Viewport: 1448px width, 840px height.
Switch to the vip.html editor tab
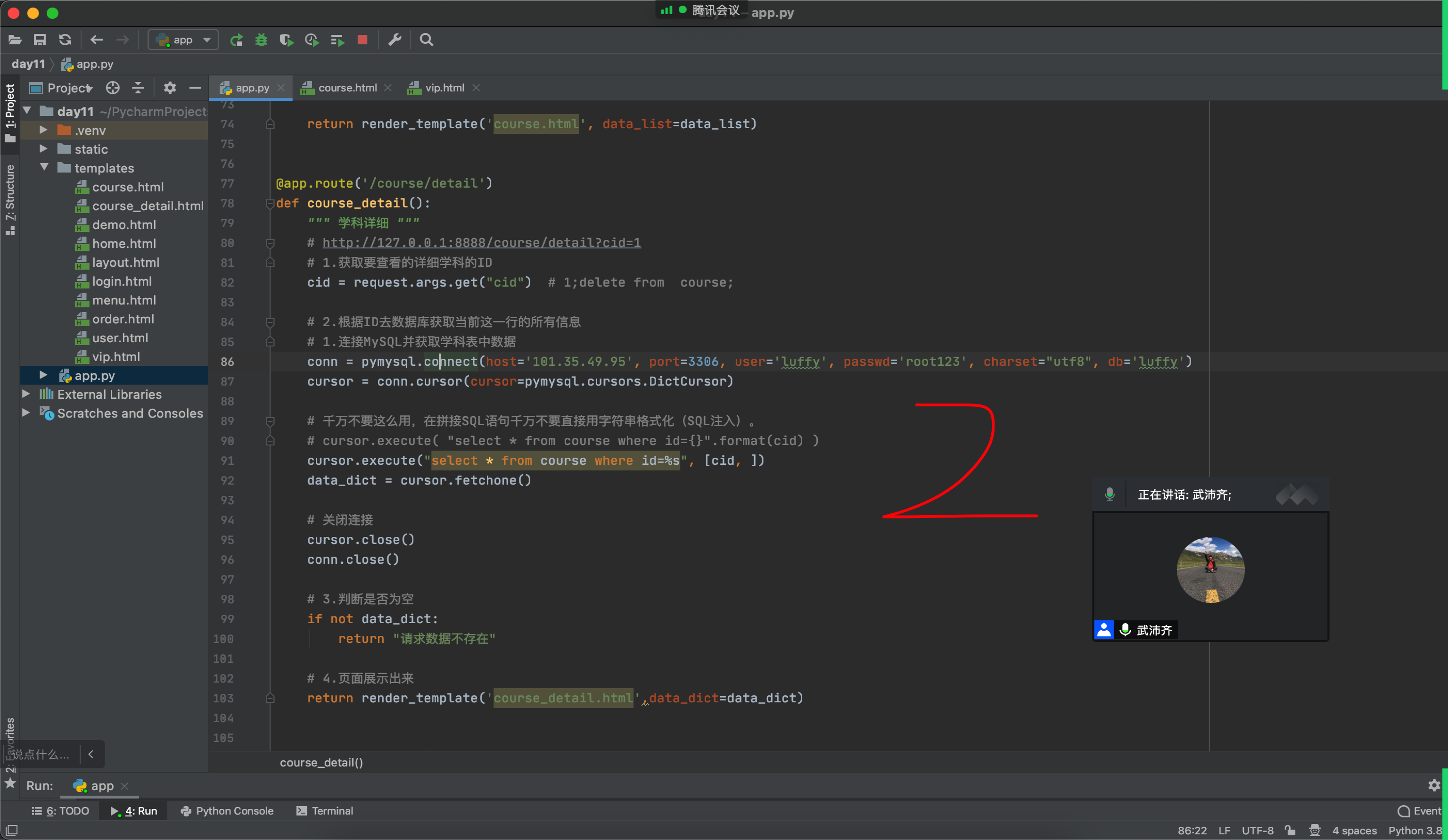pyautogui.click(x=444, y=88)
